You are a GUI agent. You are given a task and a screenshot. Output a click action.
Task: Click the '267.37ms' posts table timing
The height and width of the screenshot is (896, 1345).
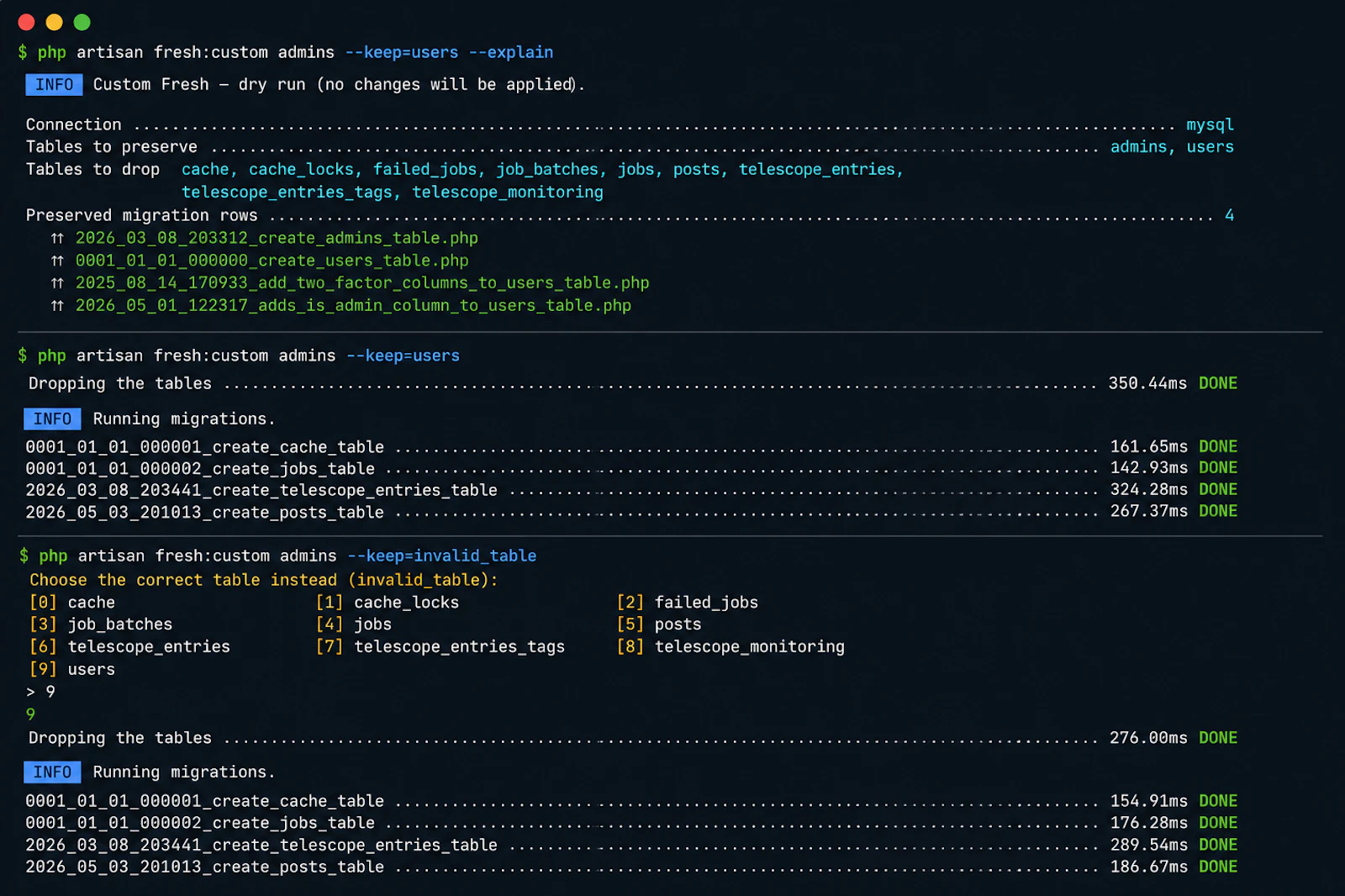pos(1149,512)
